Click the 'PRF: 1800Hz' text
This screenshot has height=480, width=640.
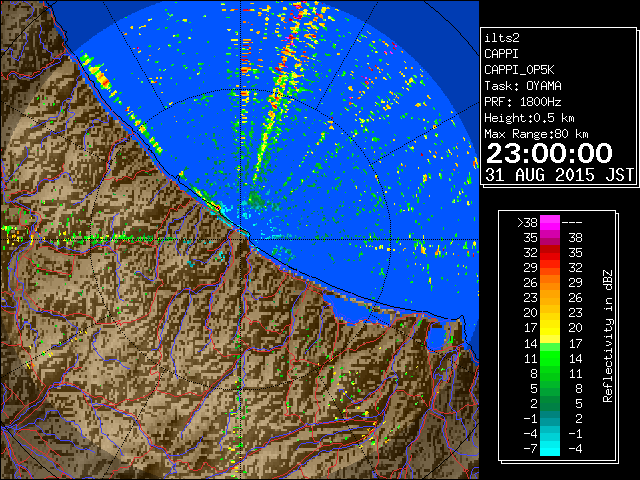click(x=523, y=102)
